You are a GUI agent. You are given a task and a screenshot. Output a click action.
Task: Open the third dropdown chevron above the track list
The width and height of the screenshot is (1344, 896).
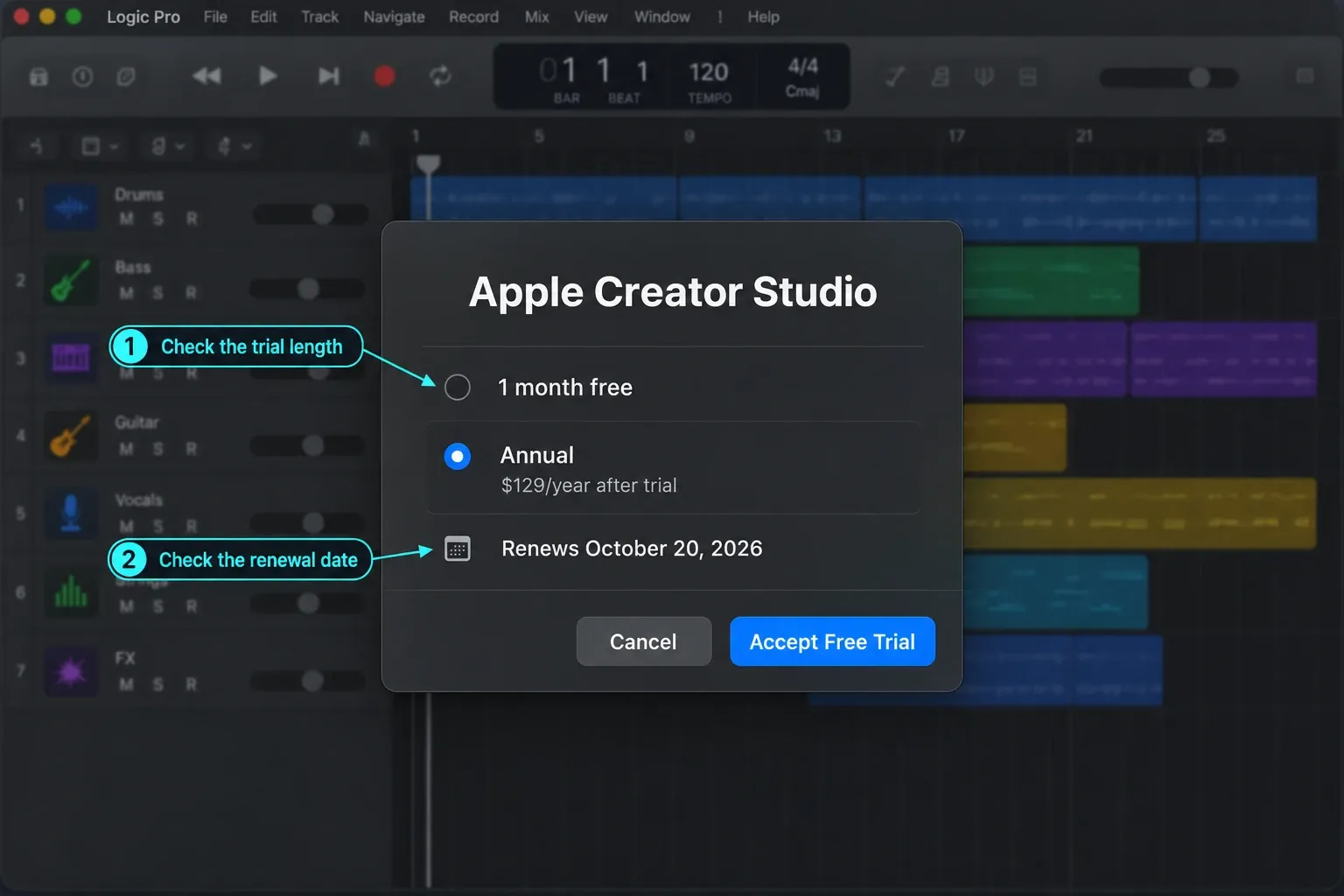click(246, 147)
